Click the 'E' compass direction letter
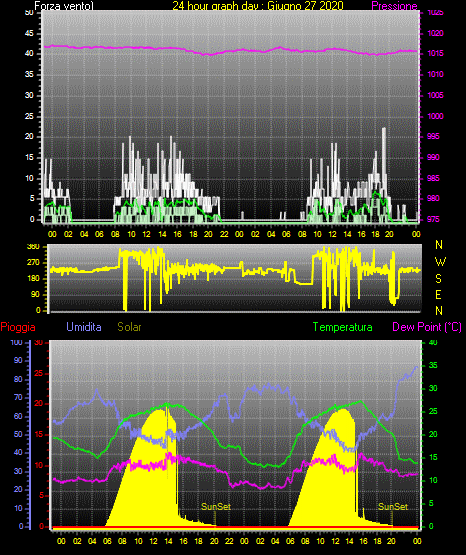This screenshot has width=466, height=555. 438,294
